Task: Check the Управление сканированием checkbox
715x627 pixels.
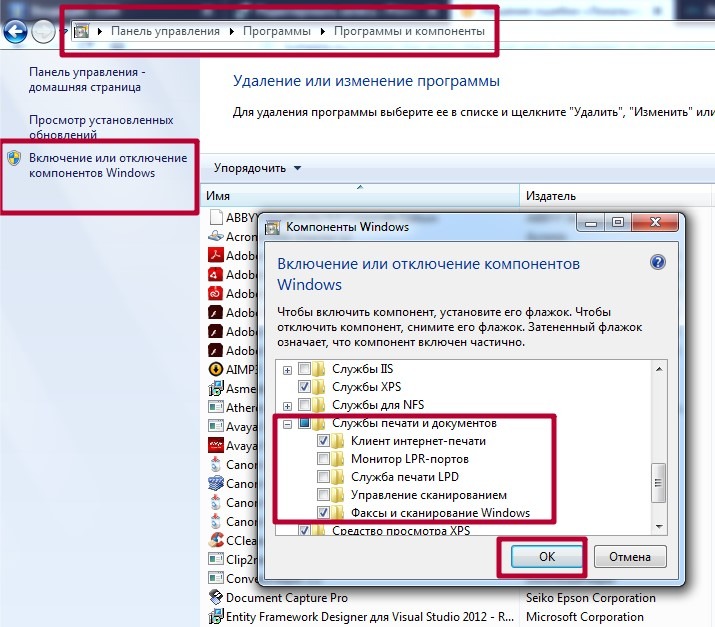Action: pyautogui.click(x=323, y=495)
